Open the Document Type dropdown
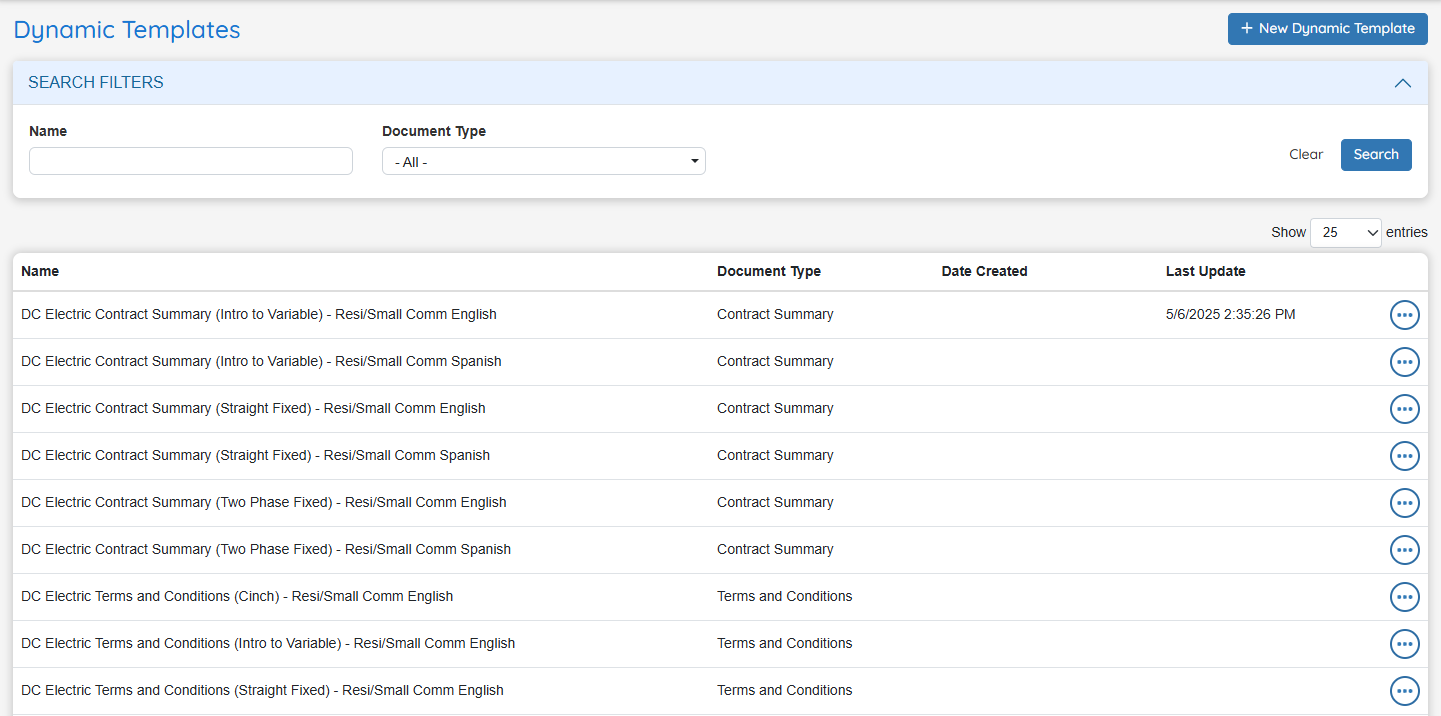The image size is (1441, 716). click(544, 161)
